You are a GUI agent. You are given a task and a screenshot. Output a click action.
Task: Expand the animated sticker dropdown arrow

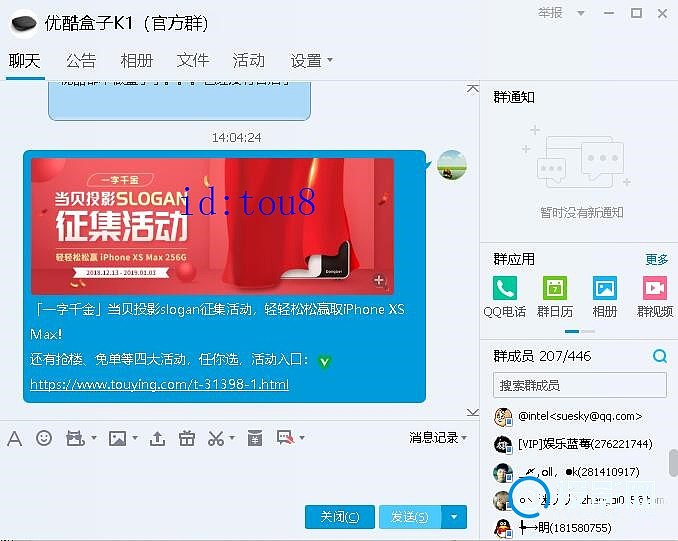point(94,438)
